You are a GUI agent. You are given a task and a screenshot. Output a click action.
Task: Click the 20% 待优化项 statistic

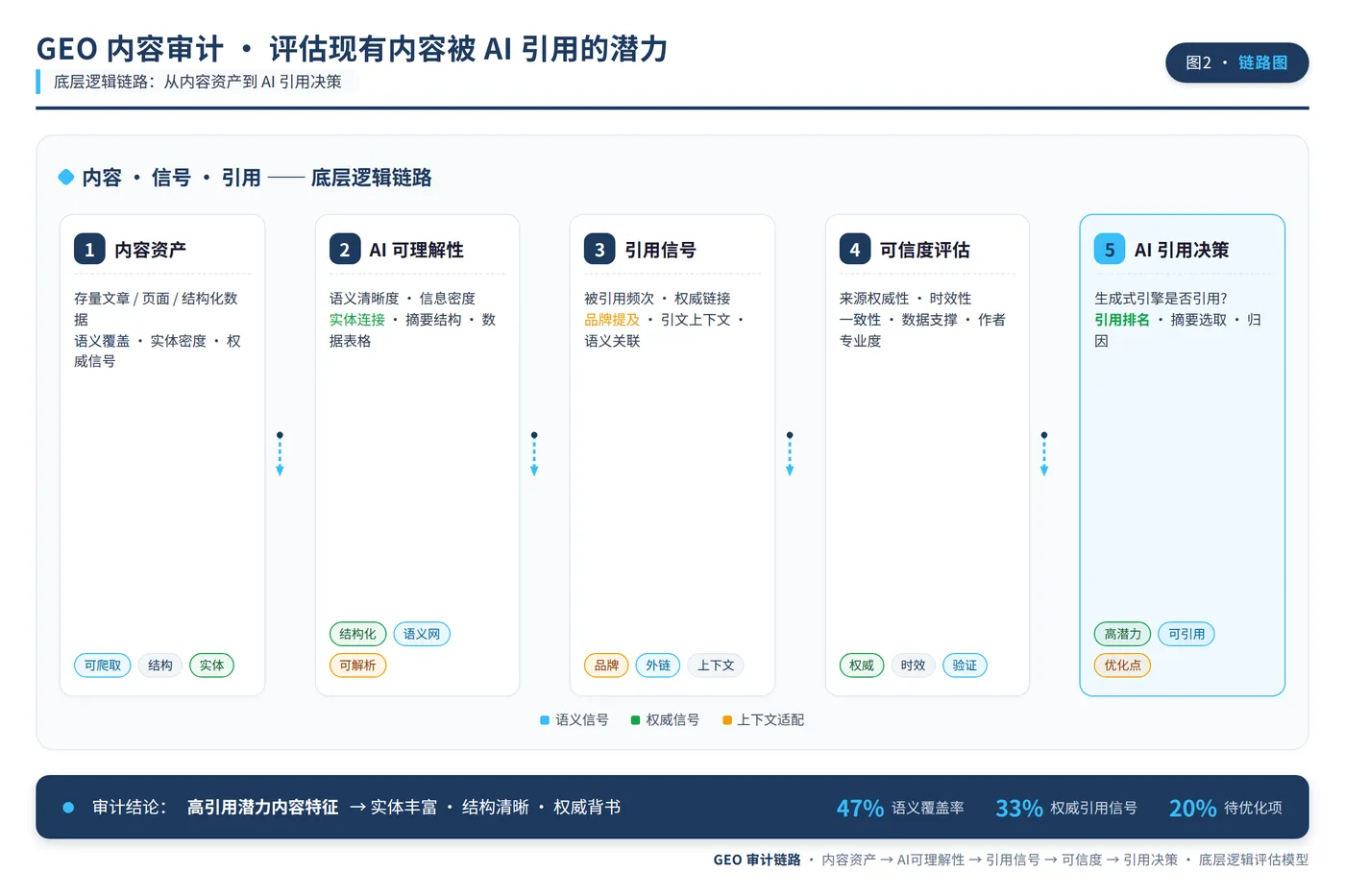pyautogui.click(x=1226, y=808)
